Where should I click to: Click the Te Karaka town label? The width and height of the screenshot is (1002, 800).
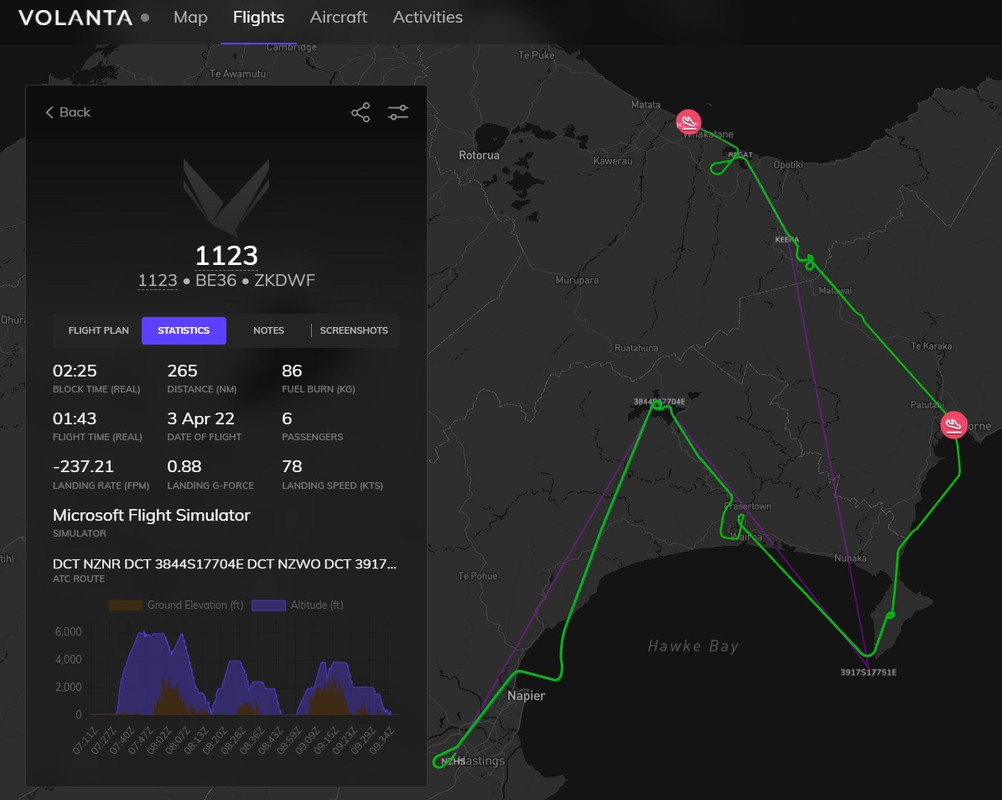click(931, 346)
